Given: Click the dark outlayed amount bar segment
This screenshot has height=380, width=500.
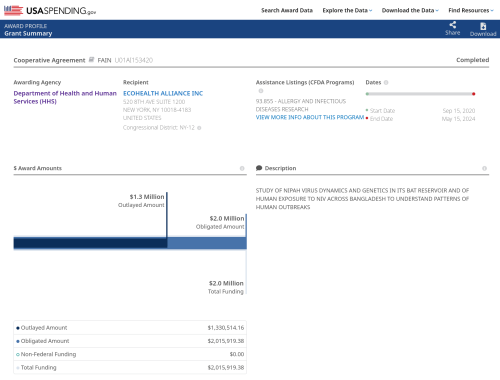Looking at the screenshot, I should pos(90,243).
